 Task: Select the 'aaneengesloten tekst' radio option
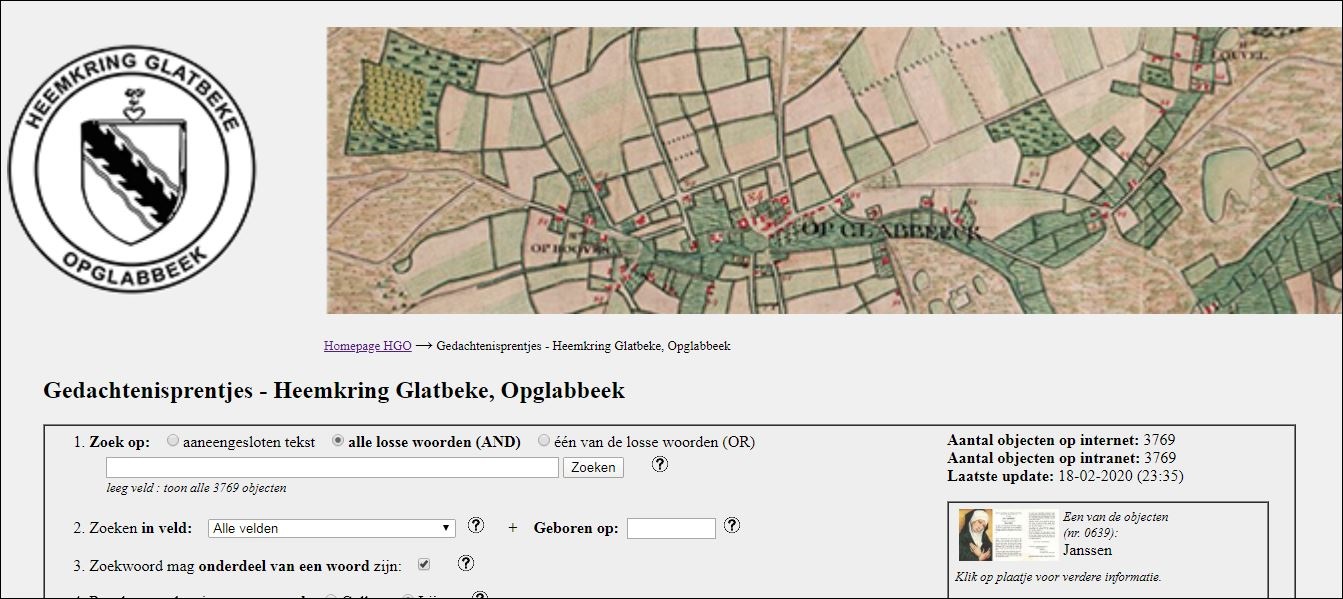coord(174,440)
